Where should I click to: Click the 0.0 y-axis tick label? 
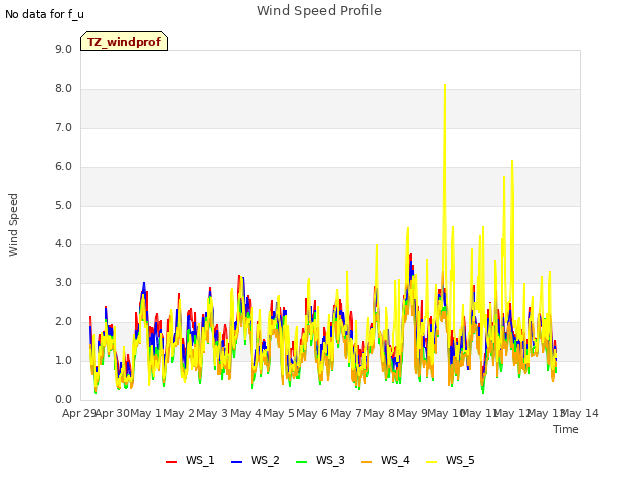click(63, 399)
